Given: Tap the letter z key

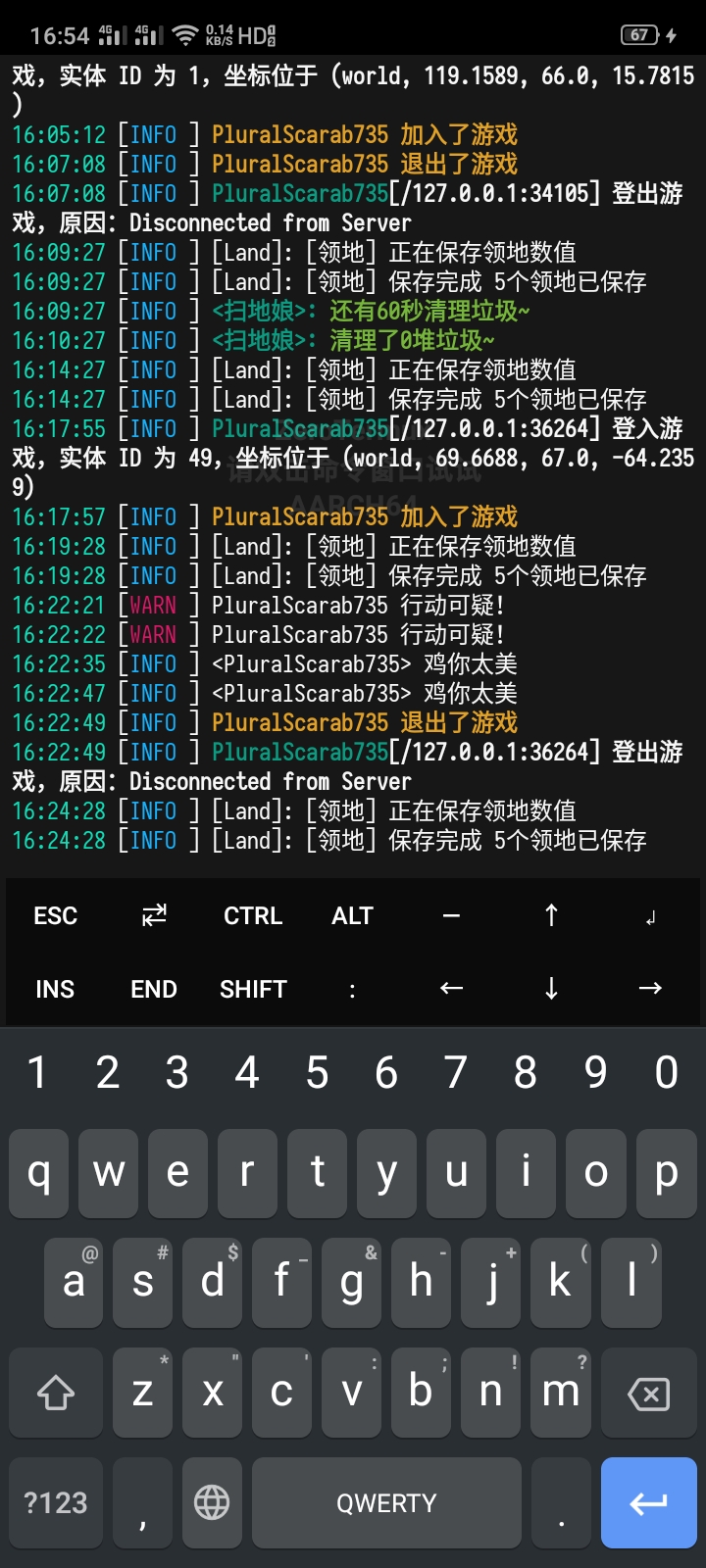Looking at the screenshot, I should pos(143,1393).
